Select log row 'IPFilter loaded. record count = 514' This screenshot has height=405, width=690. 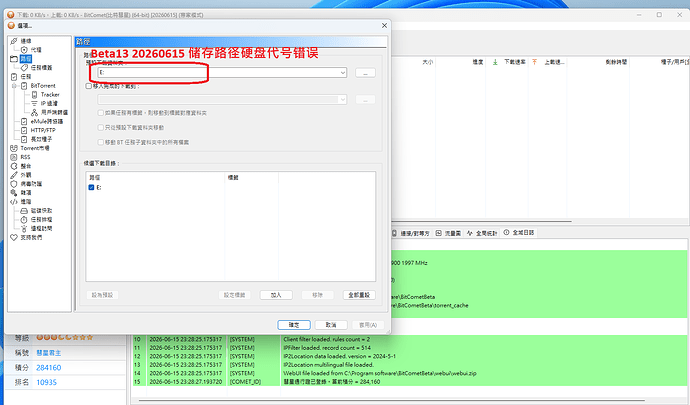coord(409,348)
